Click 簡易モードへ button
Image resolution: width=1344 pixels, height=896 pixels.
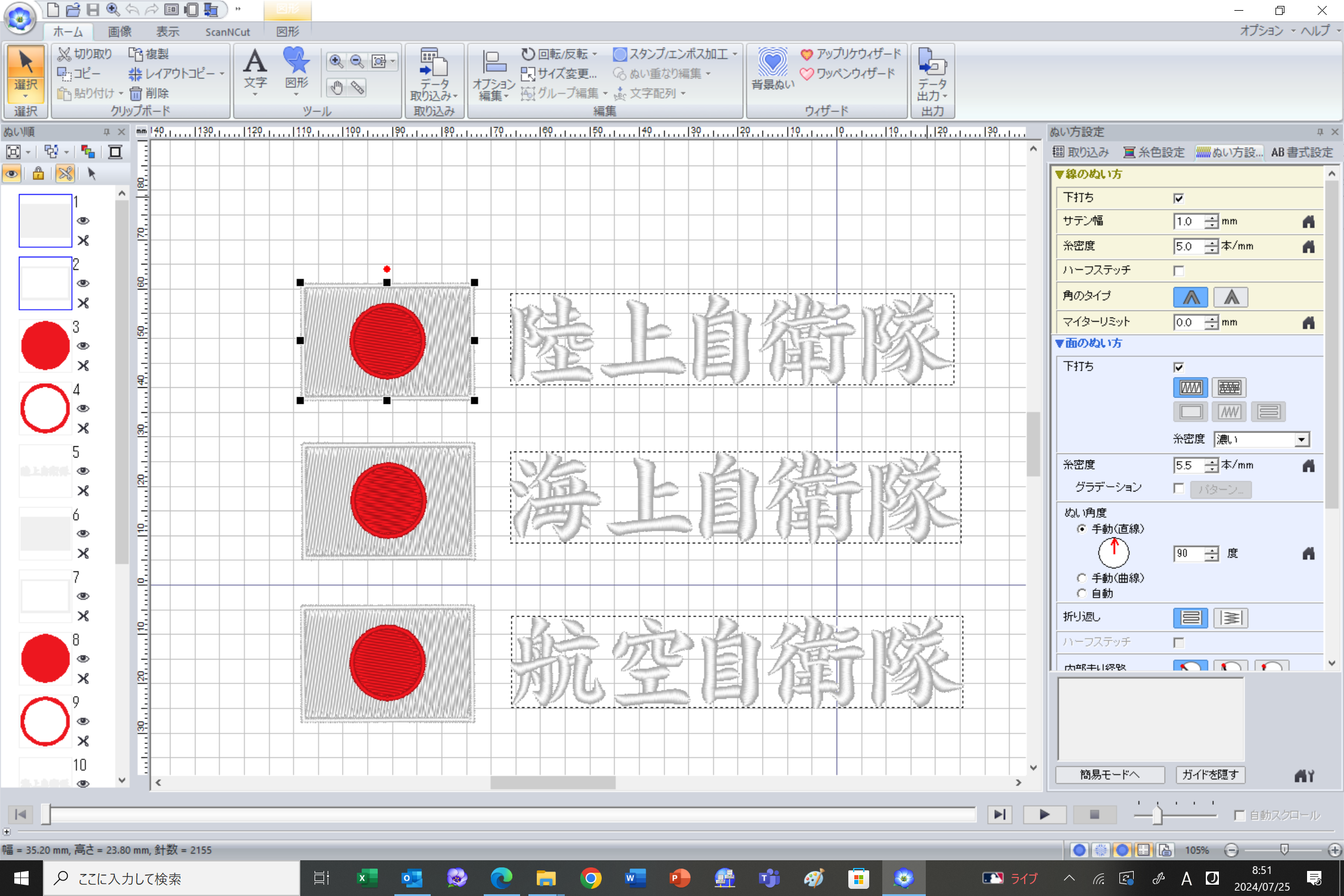click(1110, 775)
